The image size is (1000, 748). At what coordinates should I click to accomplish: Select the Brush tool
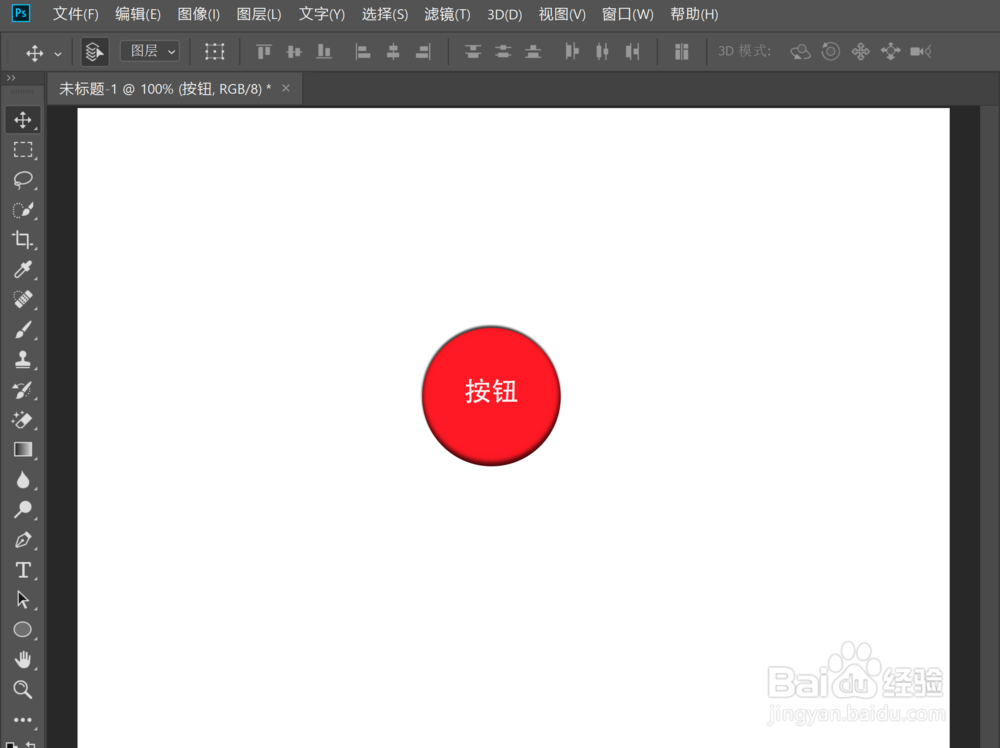23,330
